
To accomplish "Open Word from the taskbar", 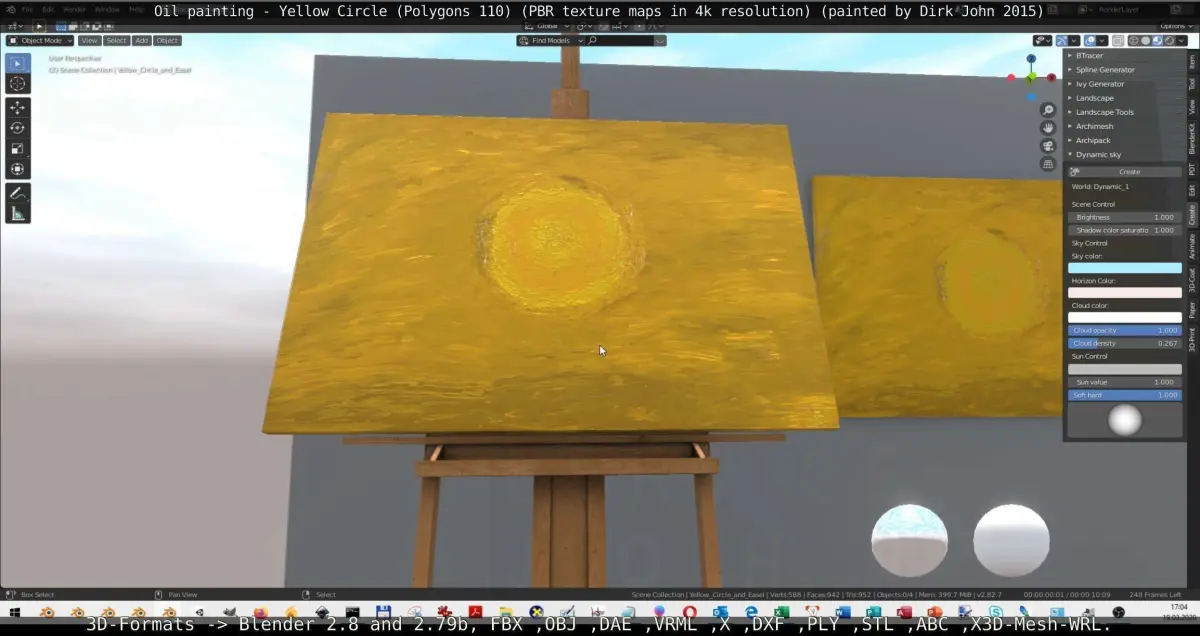I will (x=842, y=612).
